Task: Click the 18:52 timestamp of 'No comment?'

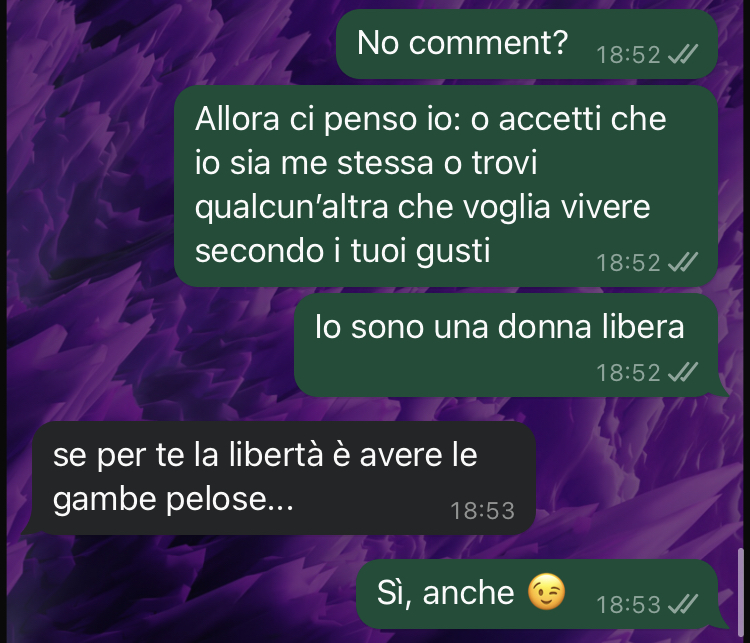Action: pyautogui.click(x=628, y=55)
